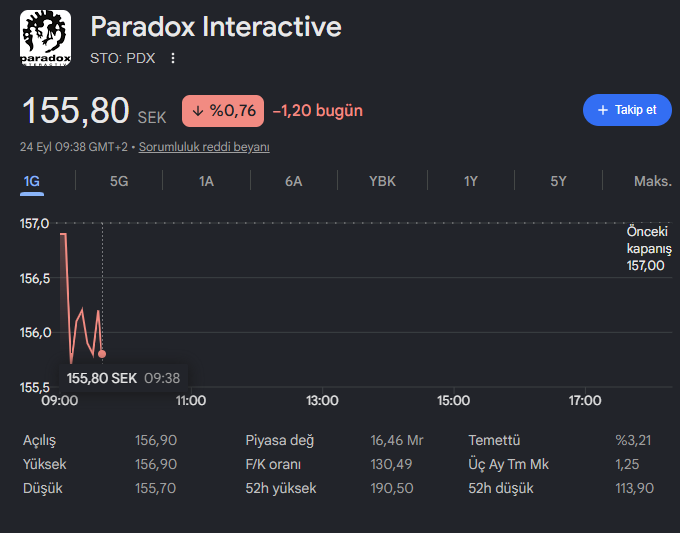This screenshot has width=680, height=533.
Task: Switch to the 5G time range tab
Action: coord(119,181)
